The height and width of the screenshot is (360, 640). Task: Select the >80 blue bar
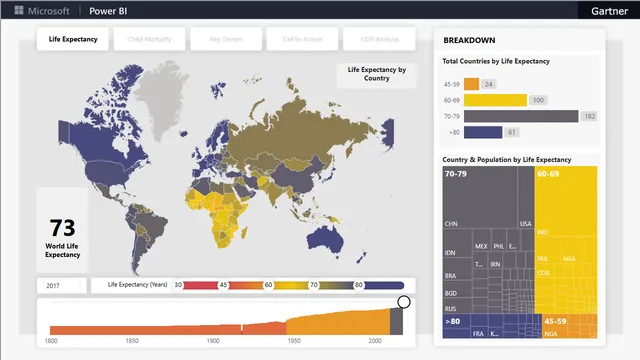(x=483, y=132)
